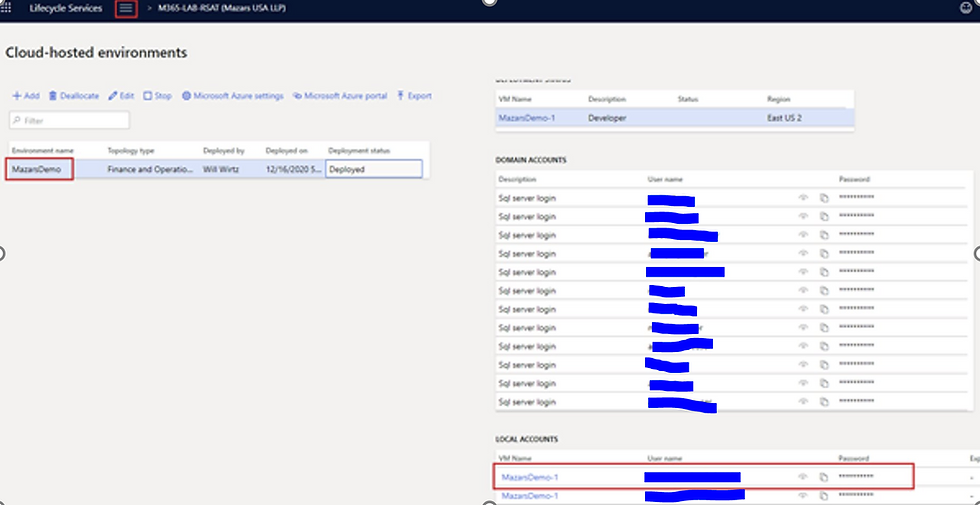Sort domain accounts by Password column
The height and width of the screenshot is (505, 980).
pyautogui.click(x=854, y=179)
